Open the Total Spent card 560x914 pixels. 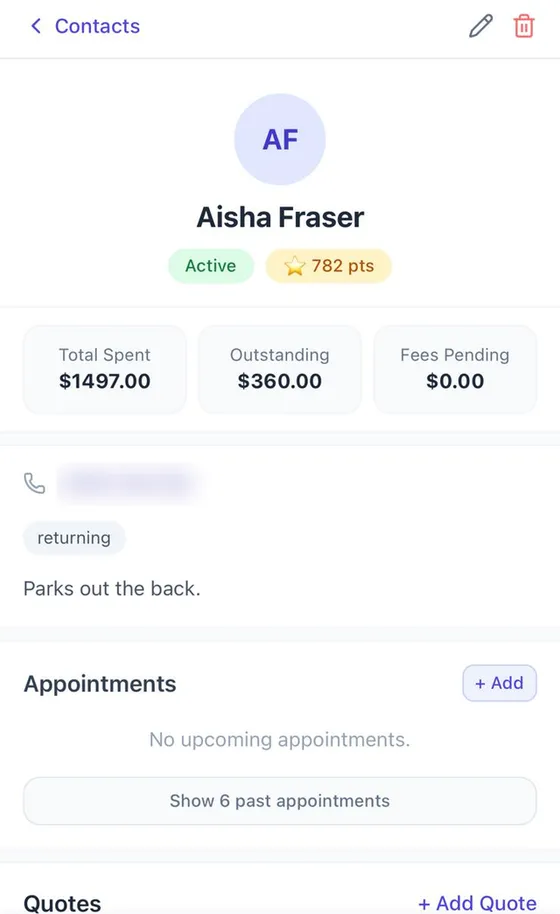pyautogui.click(x=105, y=369)
